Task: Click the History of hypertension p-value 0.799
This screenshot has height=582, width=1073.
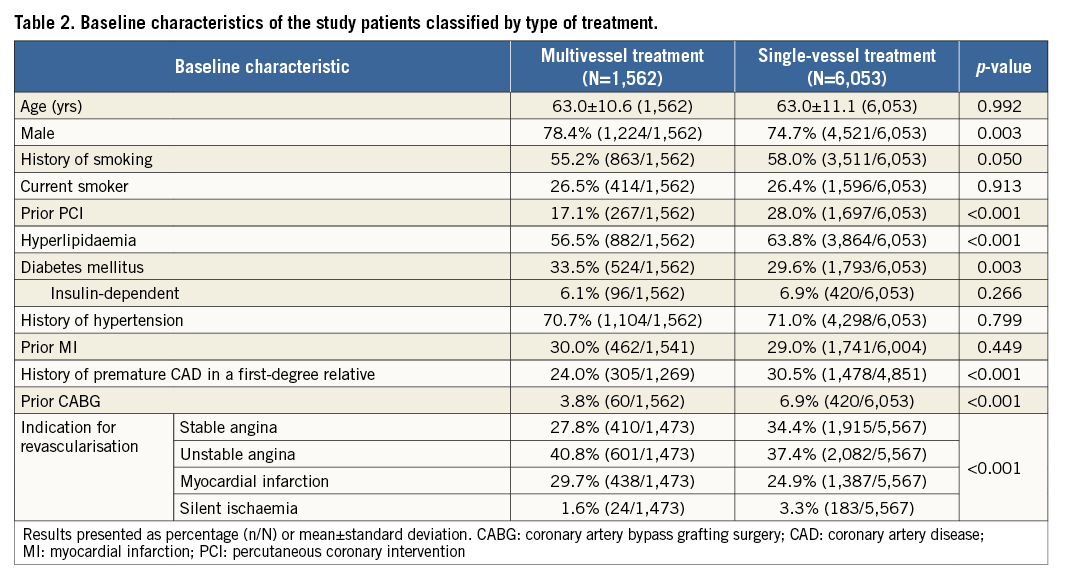Action: (1003, 320)
